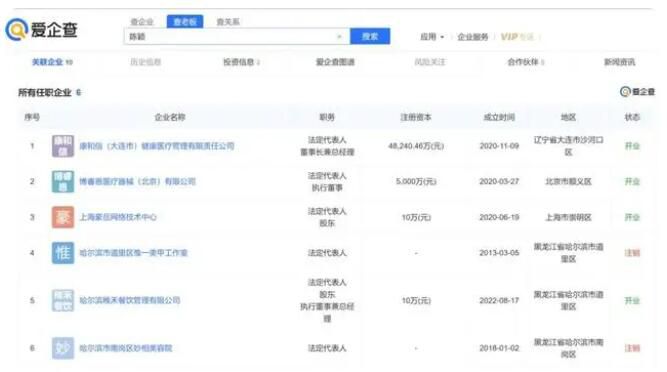
Task: Click the 注册资本 column header
Action: tap(416, 117)
